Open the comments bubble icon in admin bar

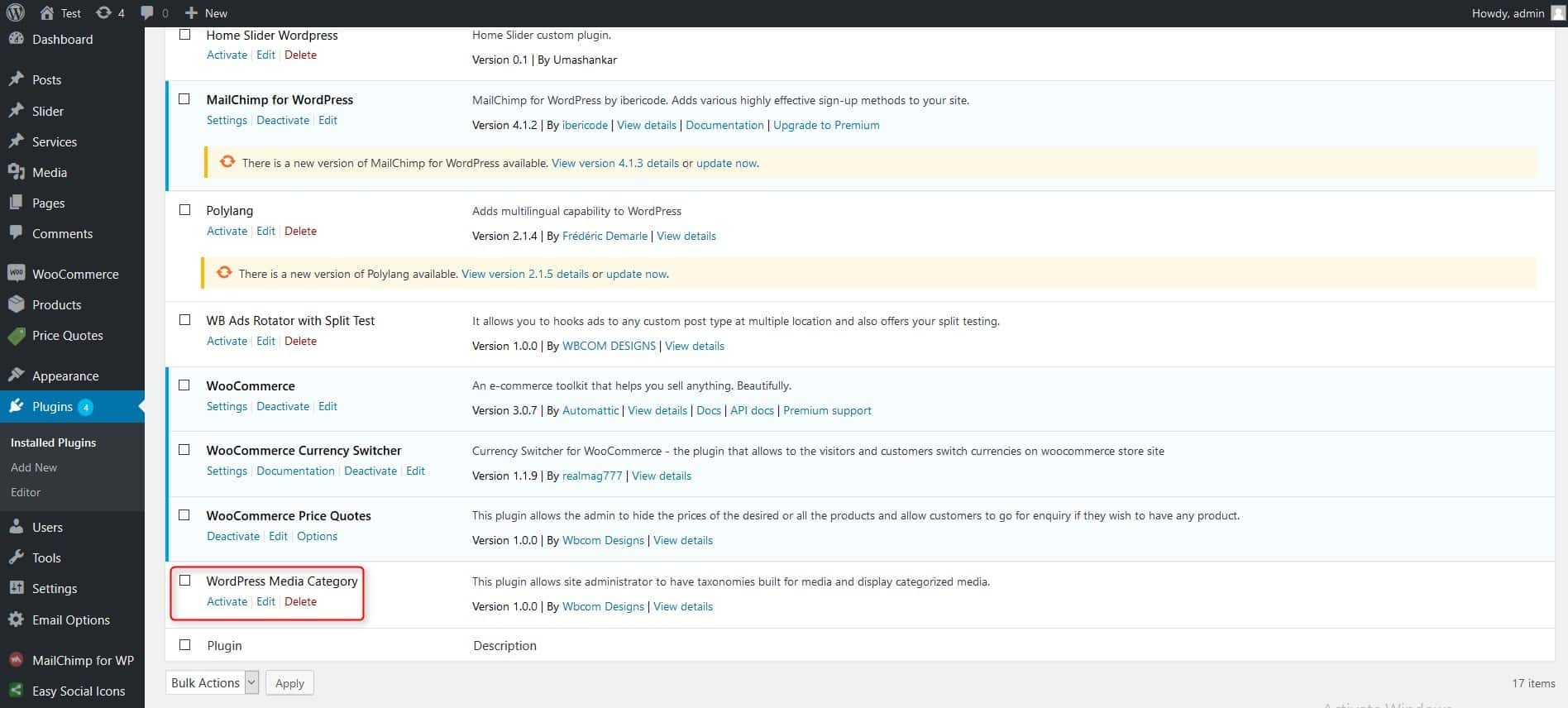point(147,13)
